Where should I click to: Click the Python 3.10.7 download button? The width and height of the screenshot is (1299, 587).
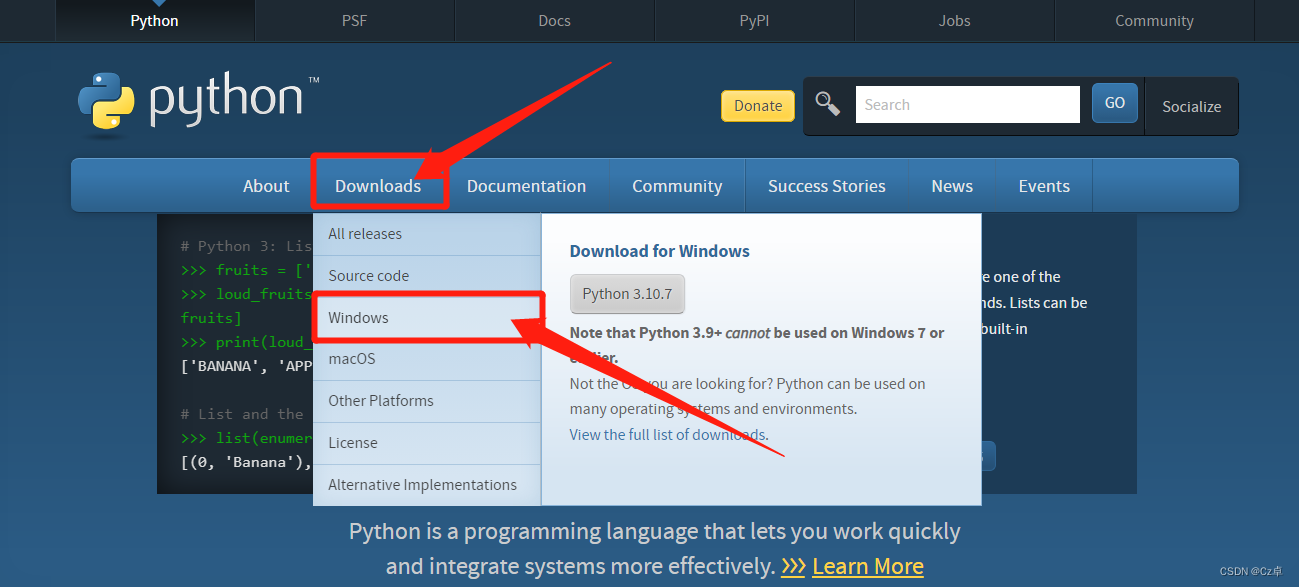627,294
